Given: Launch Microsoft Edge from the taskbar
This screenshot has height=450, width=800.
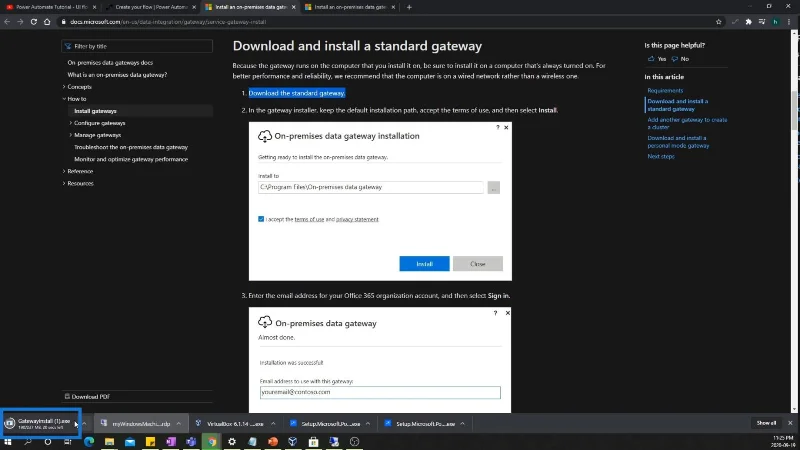Looking at the screenshot, I should [x=89, y=441].
